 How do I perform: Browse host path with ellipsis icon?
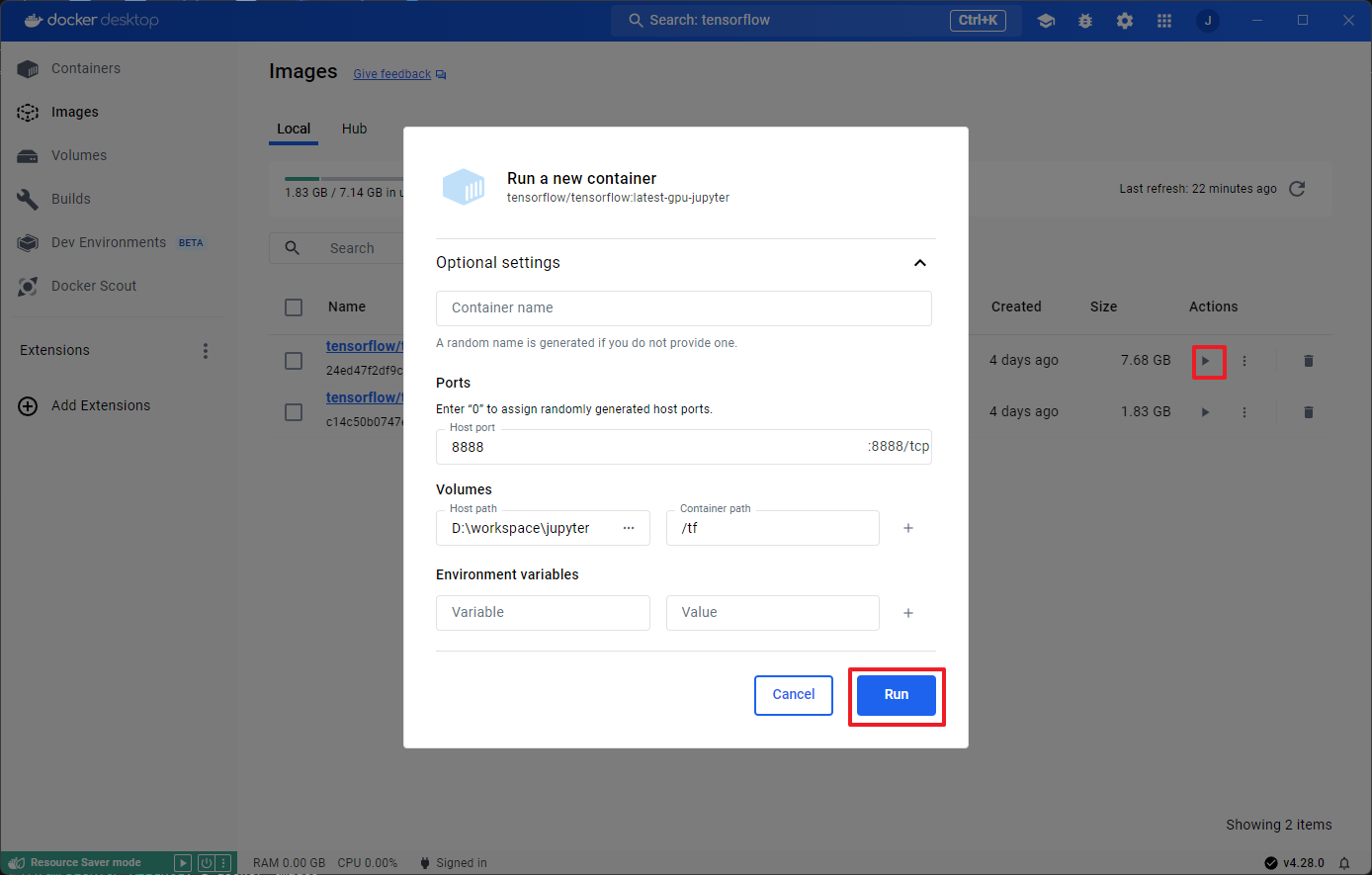coord(629,528)
